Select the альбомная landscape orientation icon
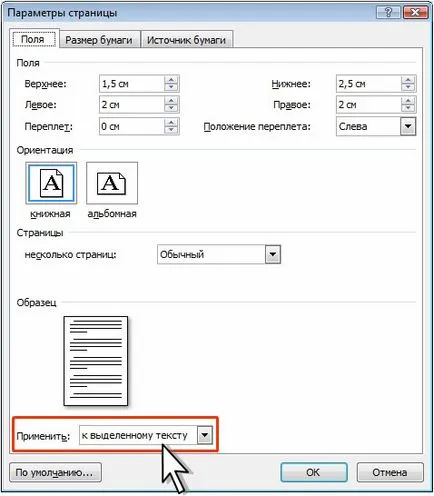Image resolution: width=434 pixels, height=496 pixels. pyautogui.click(x=112, y=183)
